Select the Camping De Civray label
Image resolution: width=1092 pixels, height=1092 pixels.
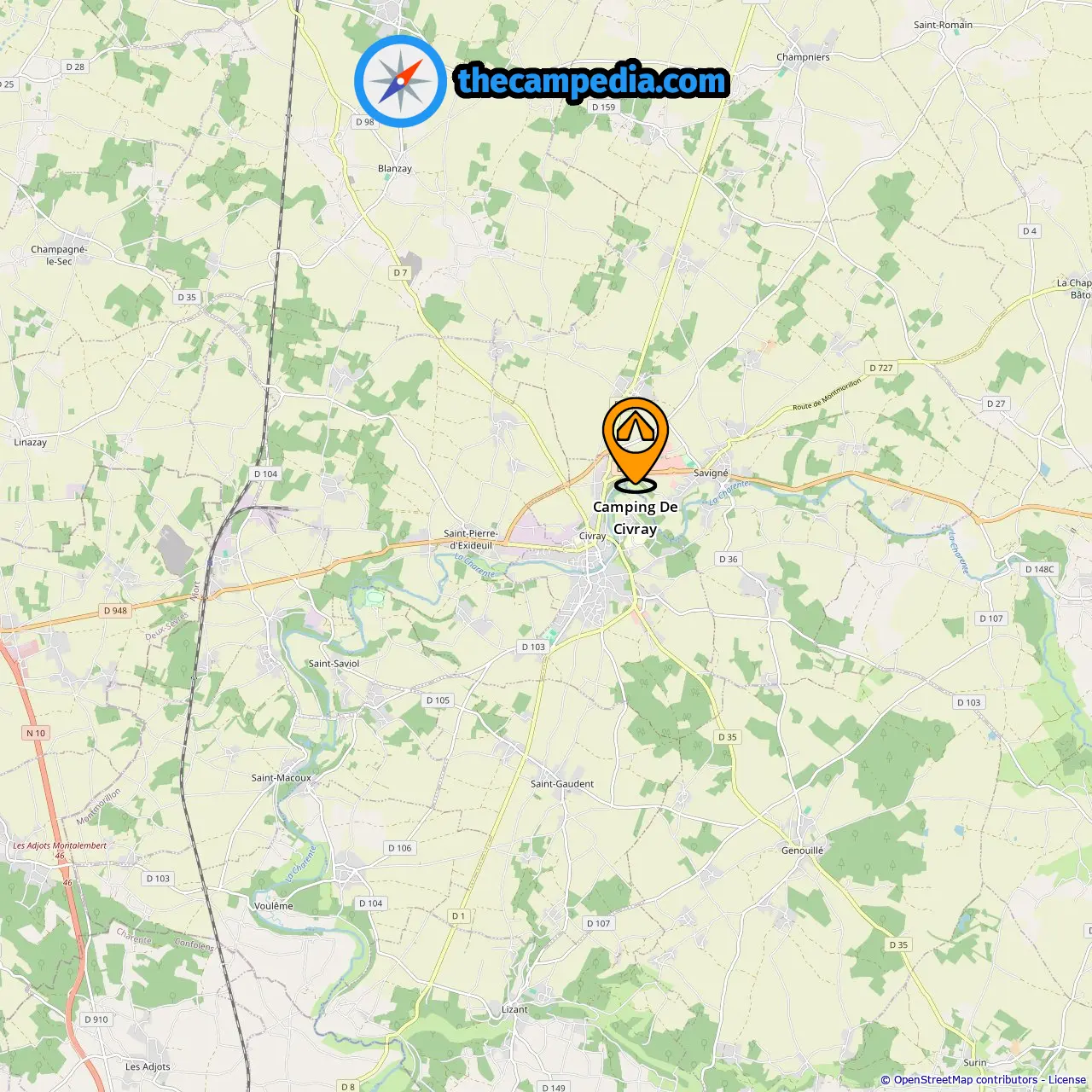(636, 518)
